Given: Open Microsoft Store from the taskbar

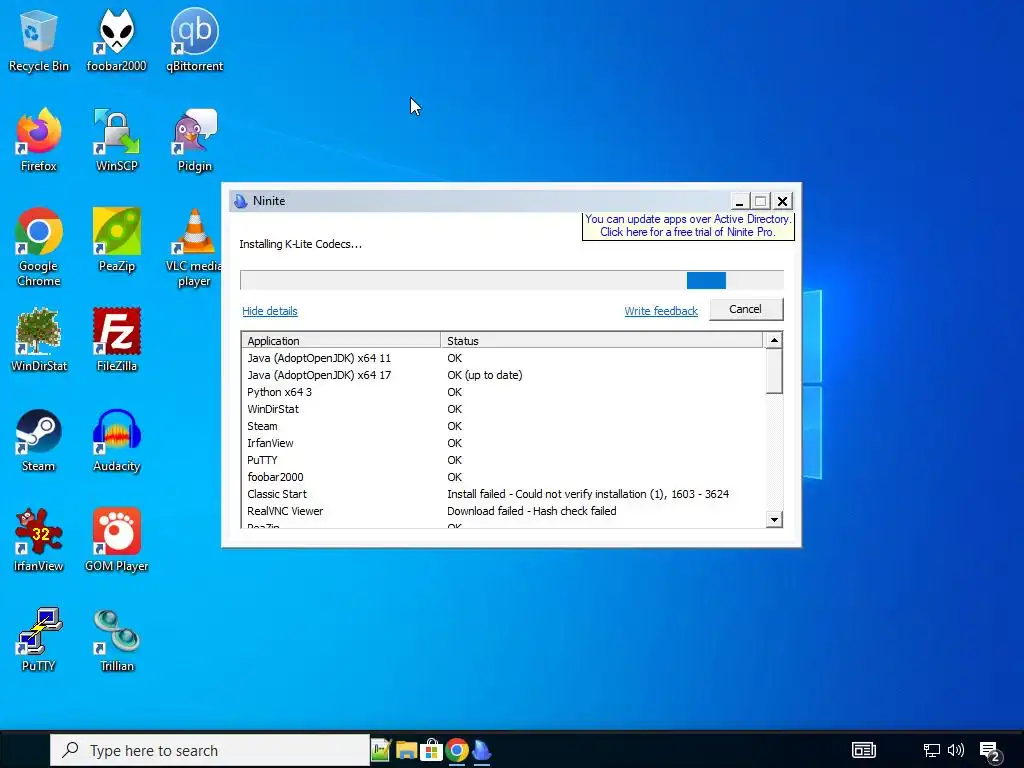Looking at the screenshot, I should 431,750.
